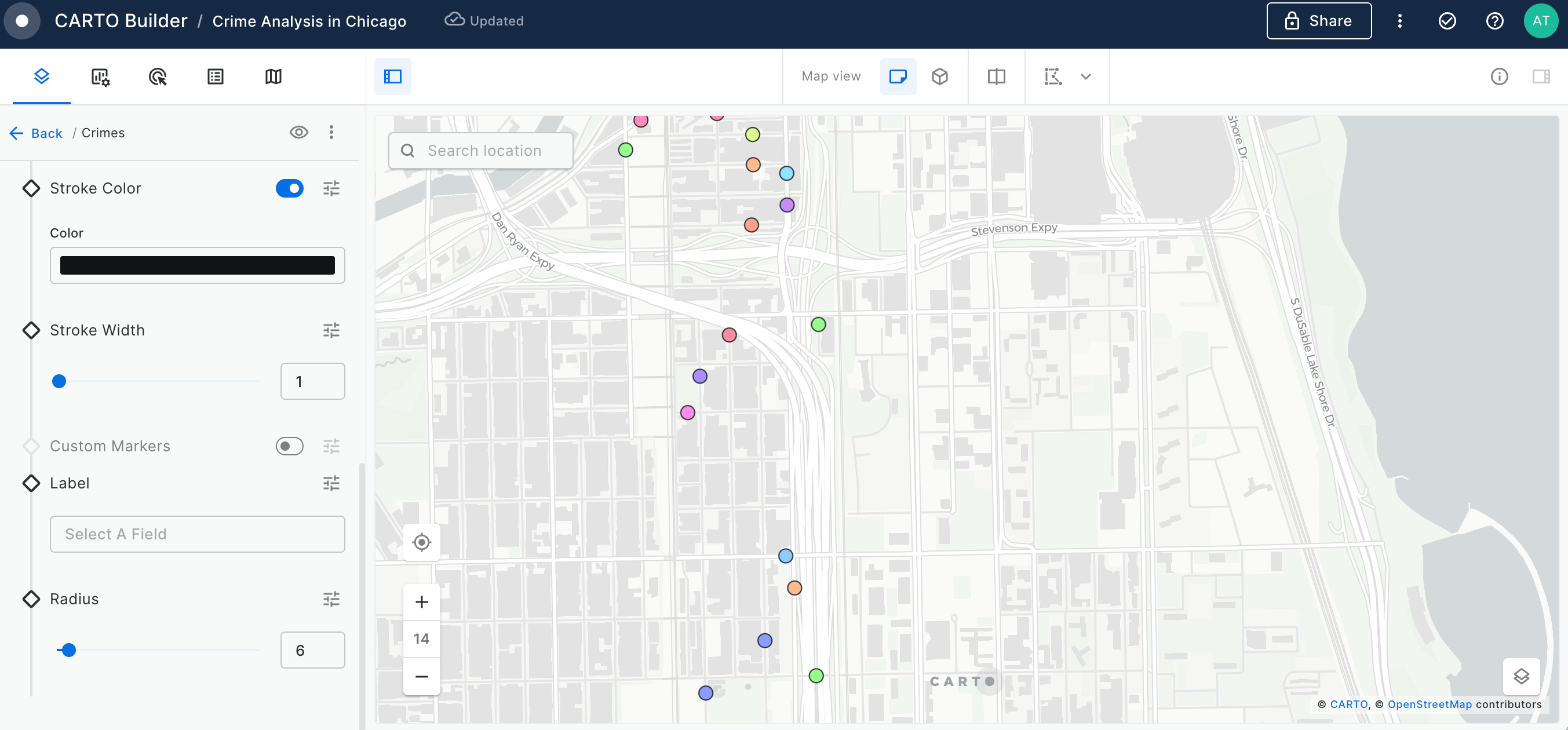Click the Custom Markers section diamond icon
This screenshot has height=730, width=1568.
tap(31, 446)
